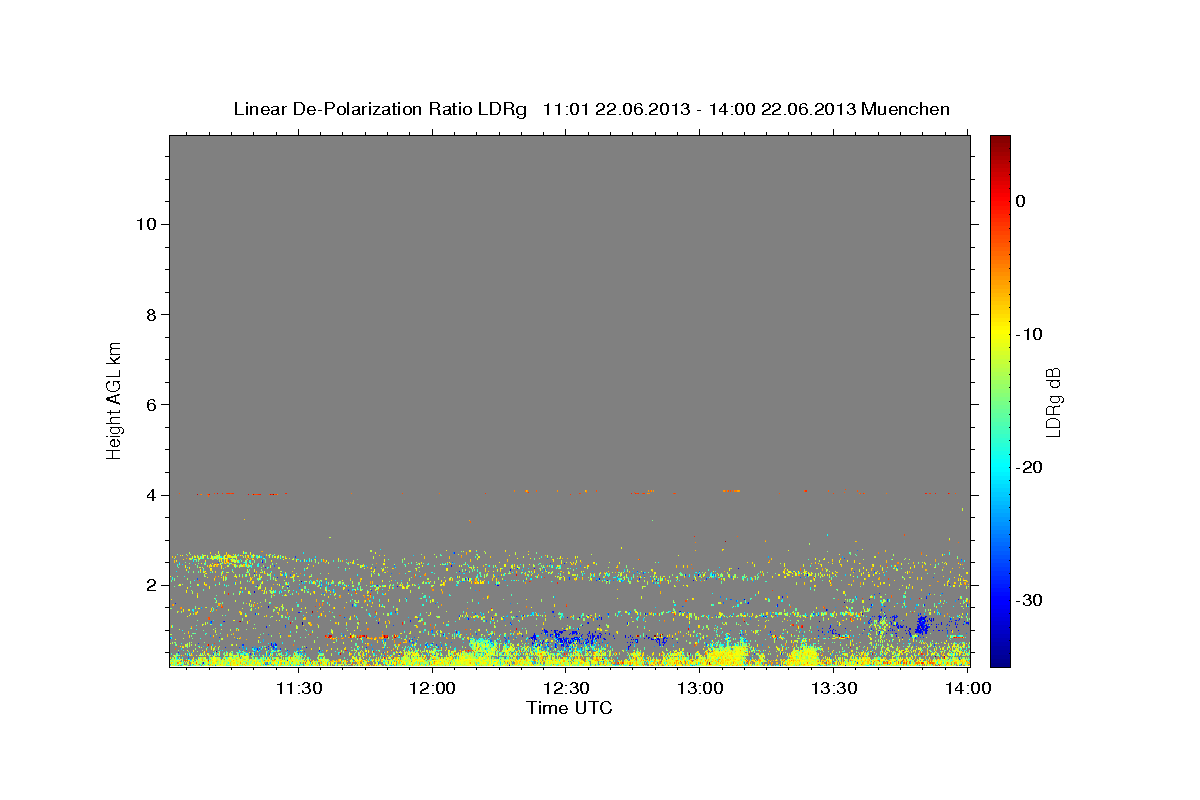1200x800 pixels.
Task: Click the 'Time UTC' axis label
Action: pyautogui.click(x=569, y=708)
